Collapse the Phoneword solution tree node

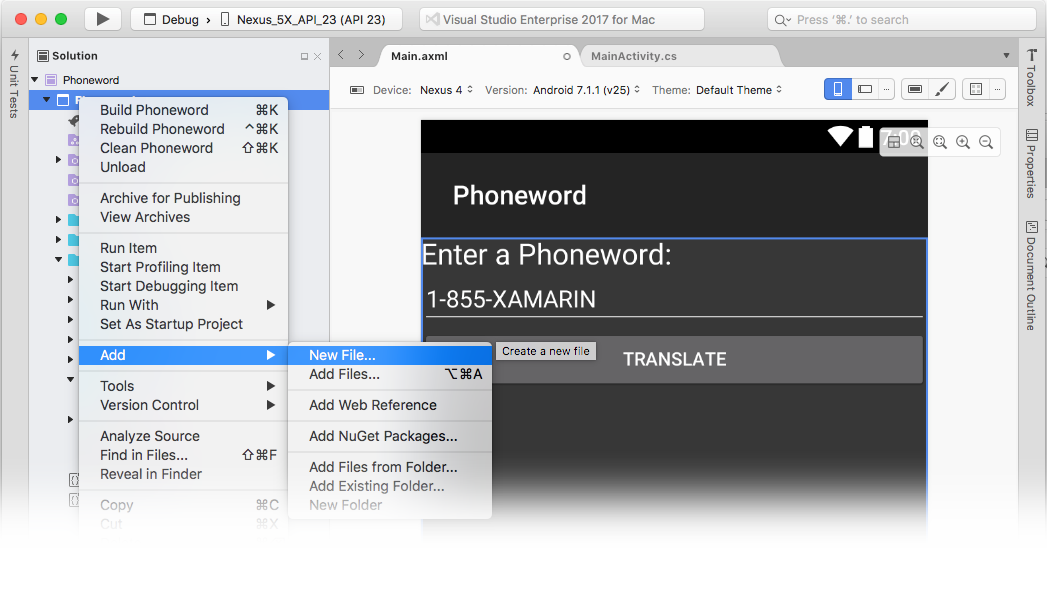click(x=35, y=79)
